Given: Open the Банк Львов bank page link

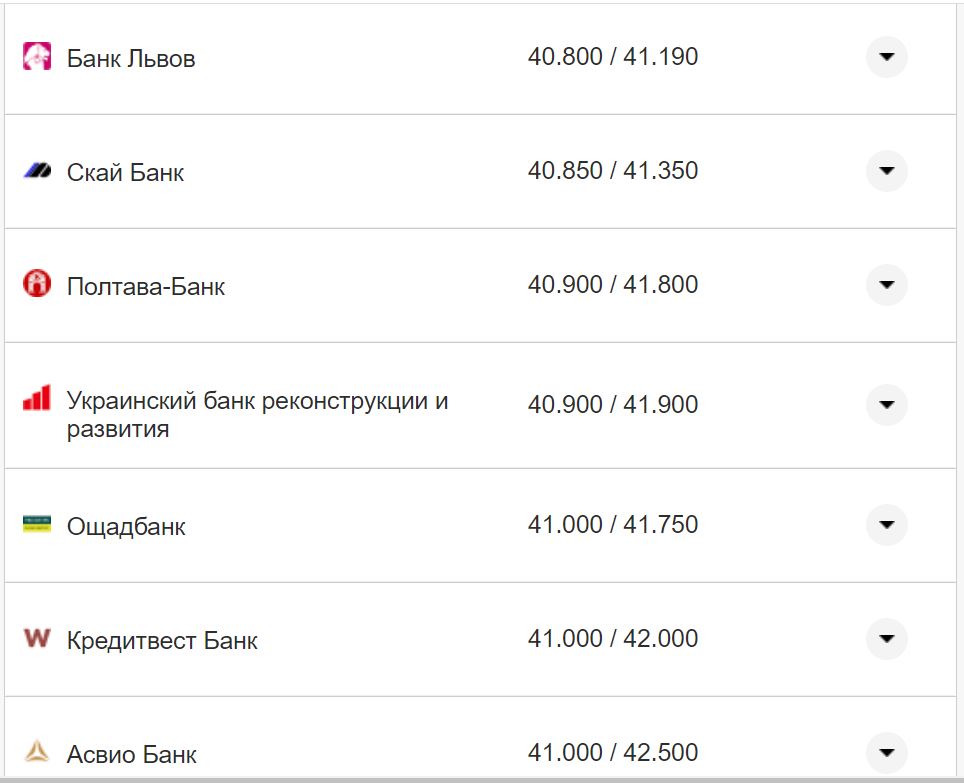Looking at the screenshot, I should coord(131,57).
